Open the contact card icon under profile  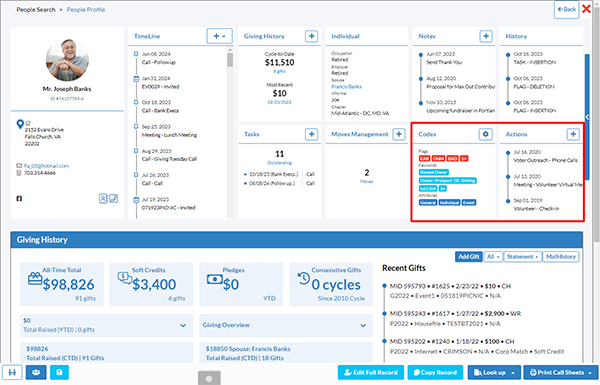click(x=103, y=199)
